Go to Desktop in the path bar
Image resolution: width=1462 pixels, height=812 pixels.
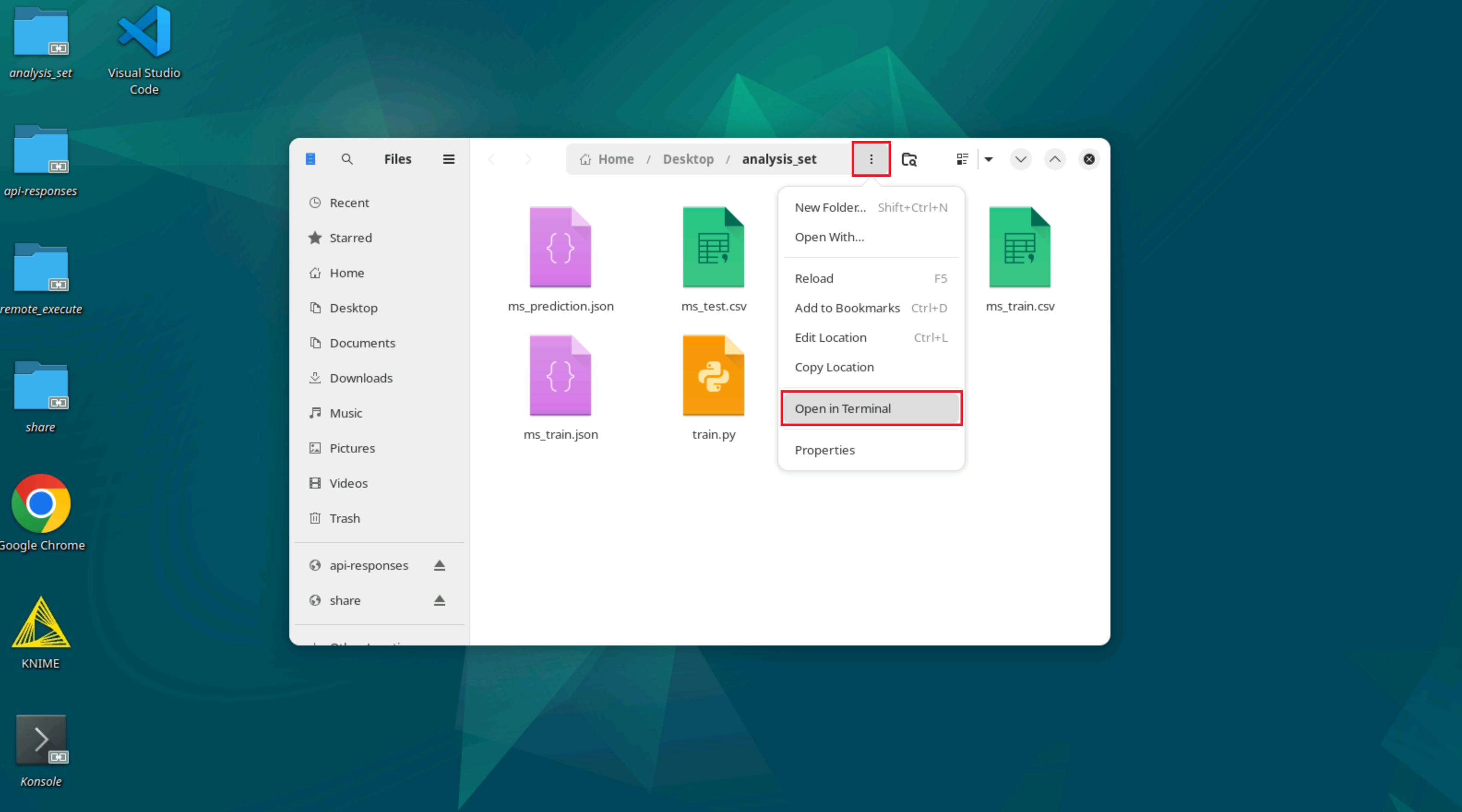click(x=688, y=159)
